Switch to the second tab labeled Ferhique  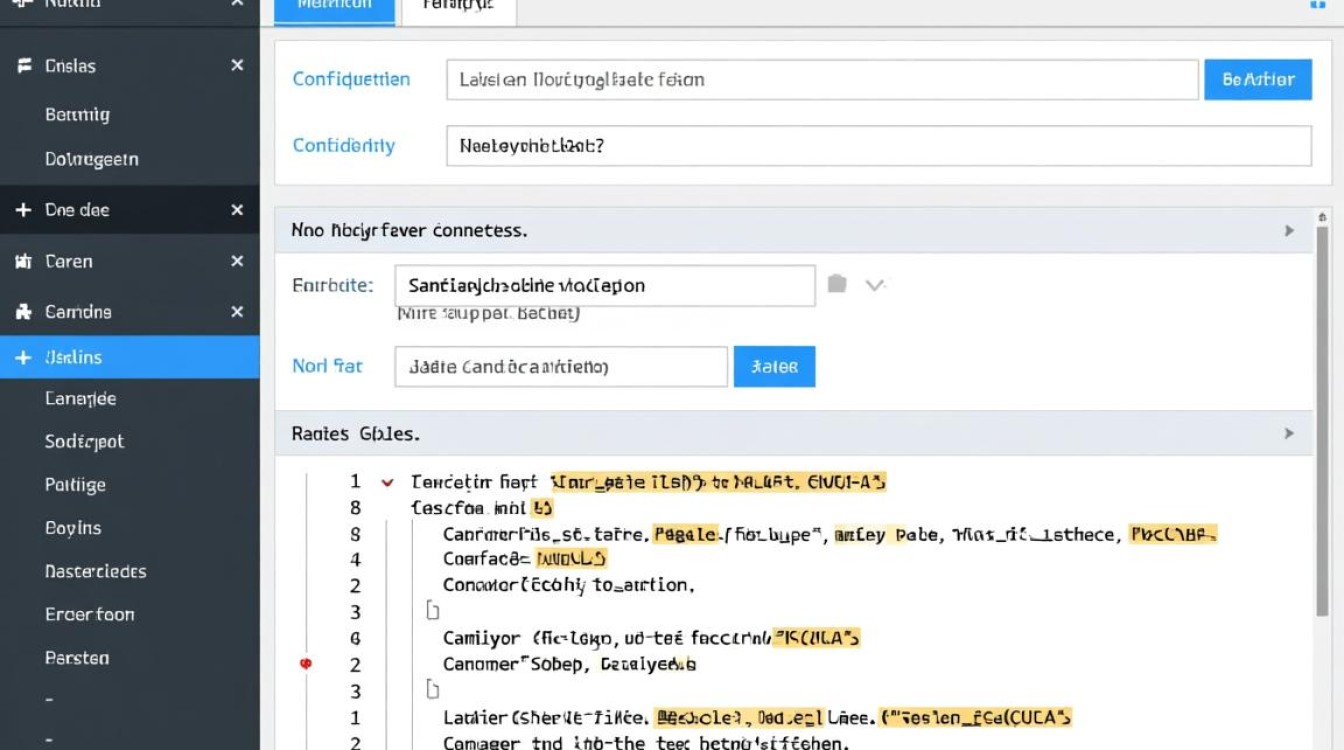(x=458, y=6)
